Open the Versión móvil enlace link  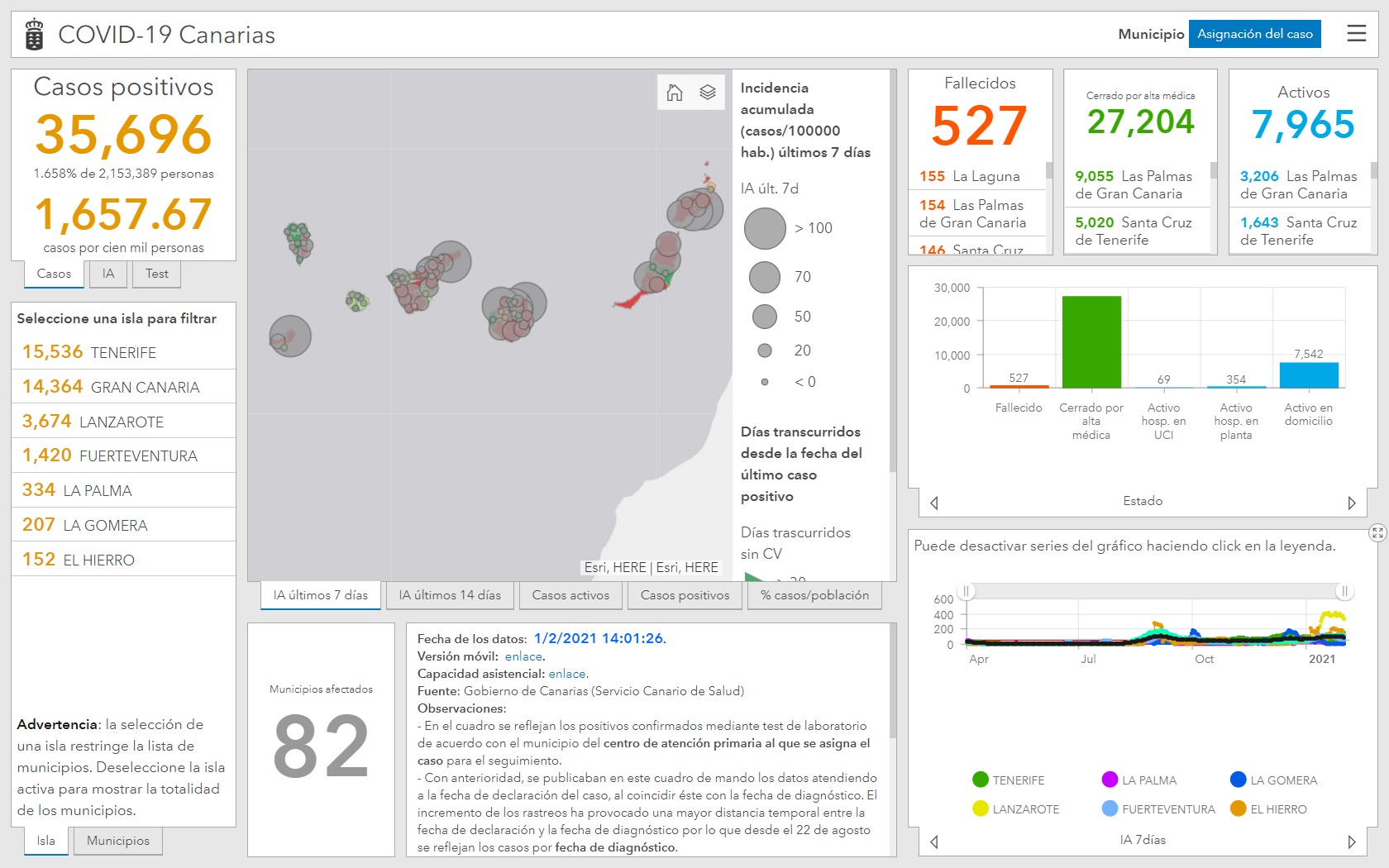click(x=523, y=656)
